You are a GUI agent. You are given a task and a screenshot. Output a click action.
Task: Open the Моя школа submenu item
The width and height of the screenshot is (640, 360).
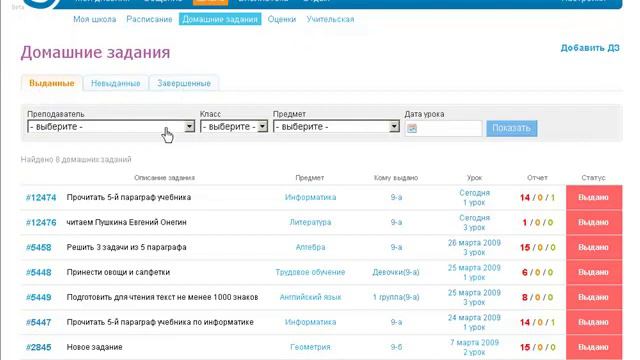[x=95, y=19]
